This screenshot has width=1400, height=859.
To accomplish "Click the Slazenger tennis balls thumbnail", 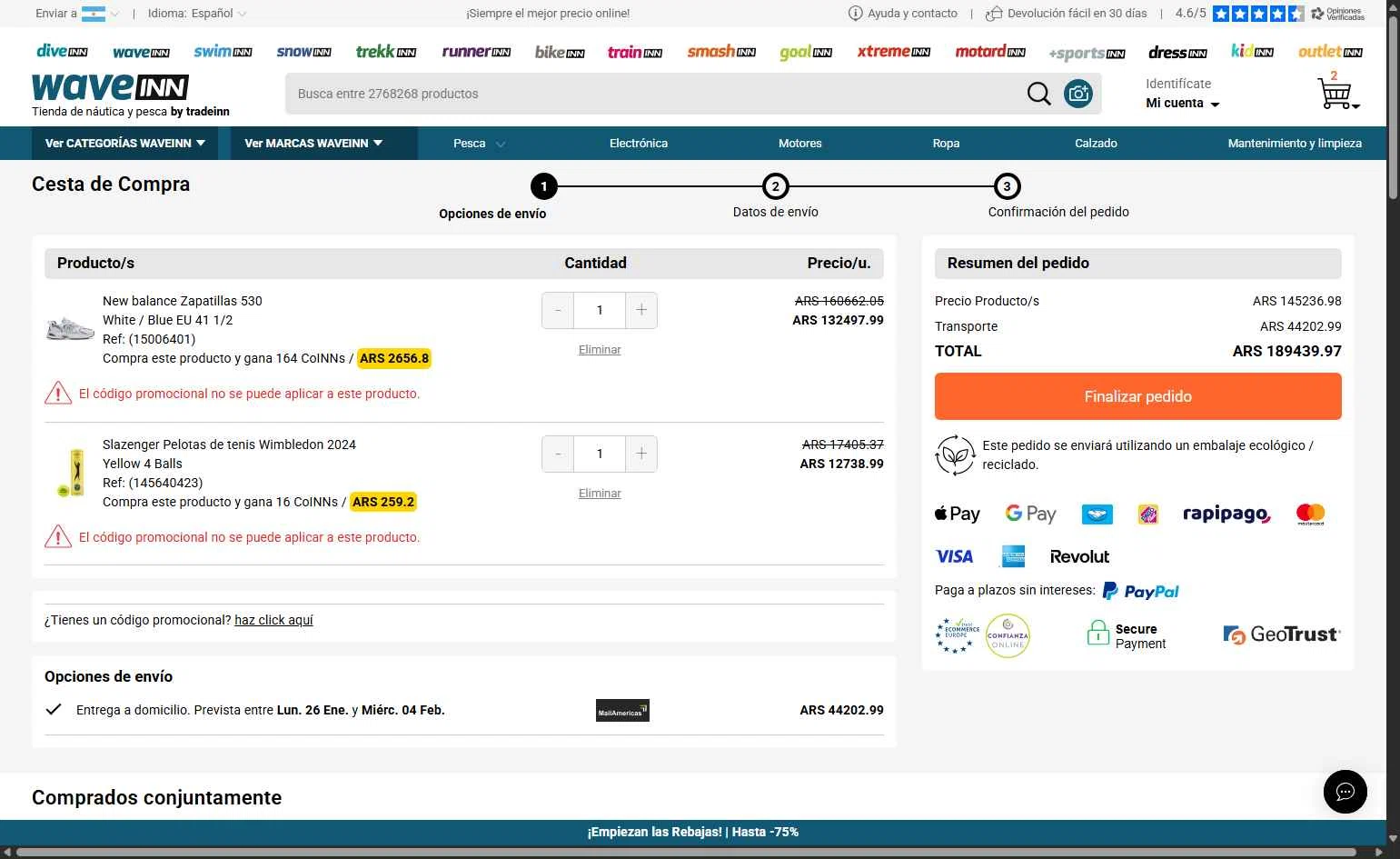I will point(70,473).
